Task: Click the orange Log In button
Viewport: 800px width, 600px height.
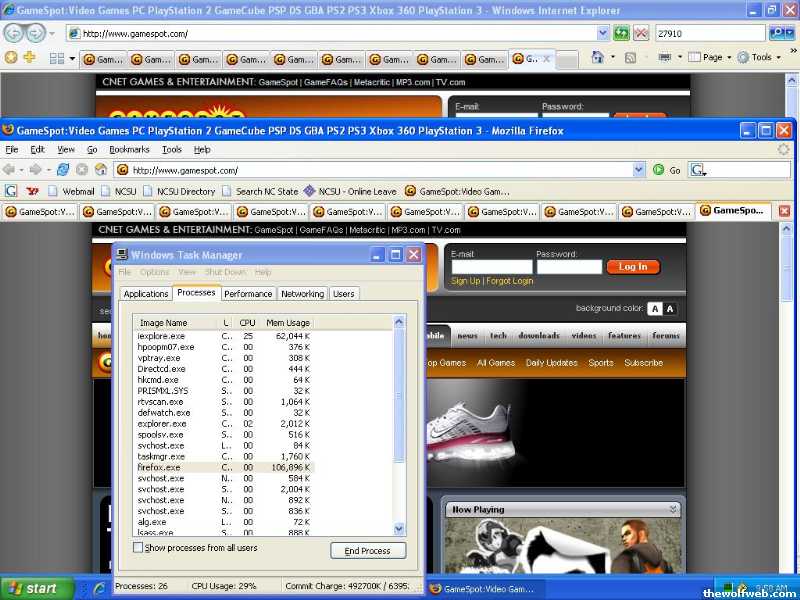Action: click(x=633, y=267)
